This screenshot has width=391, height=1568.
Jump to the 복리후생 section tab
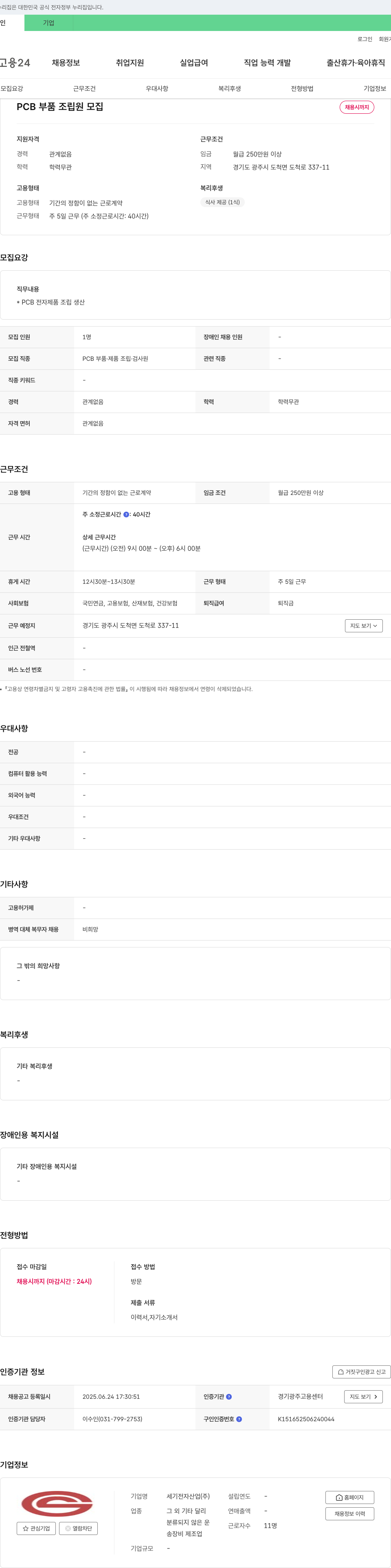point(230,88)
